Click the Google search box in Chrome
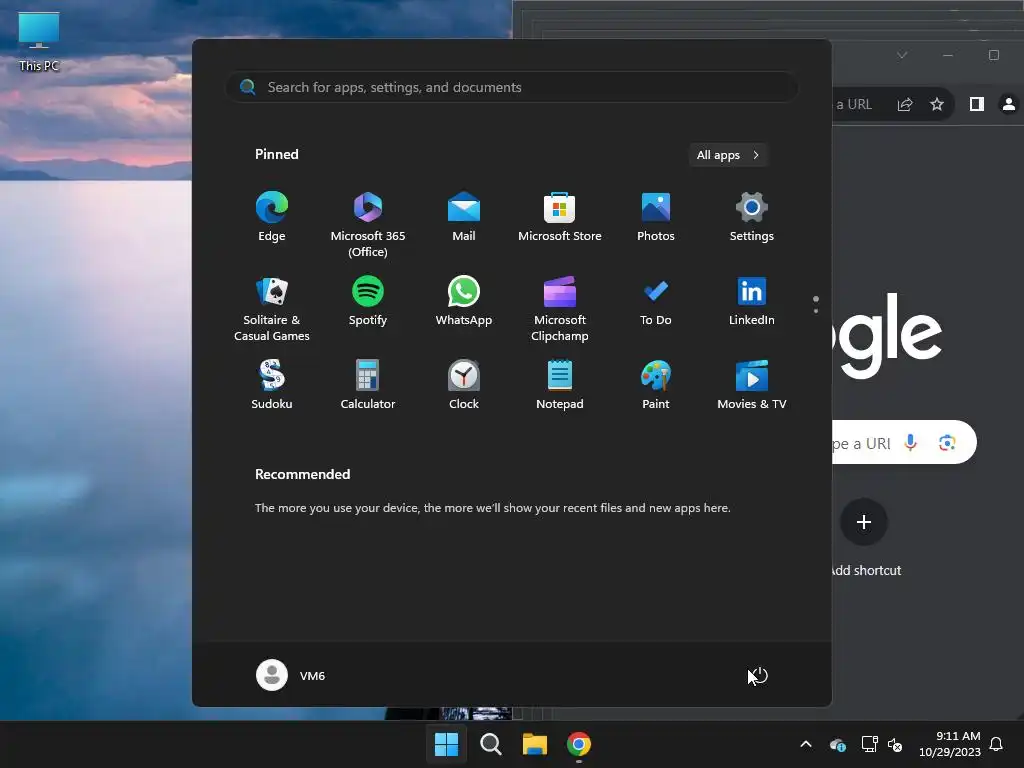 904,442
